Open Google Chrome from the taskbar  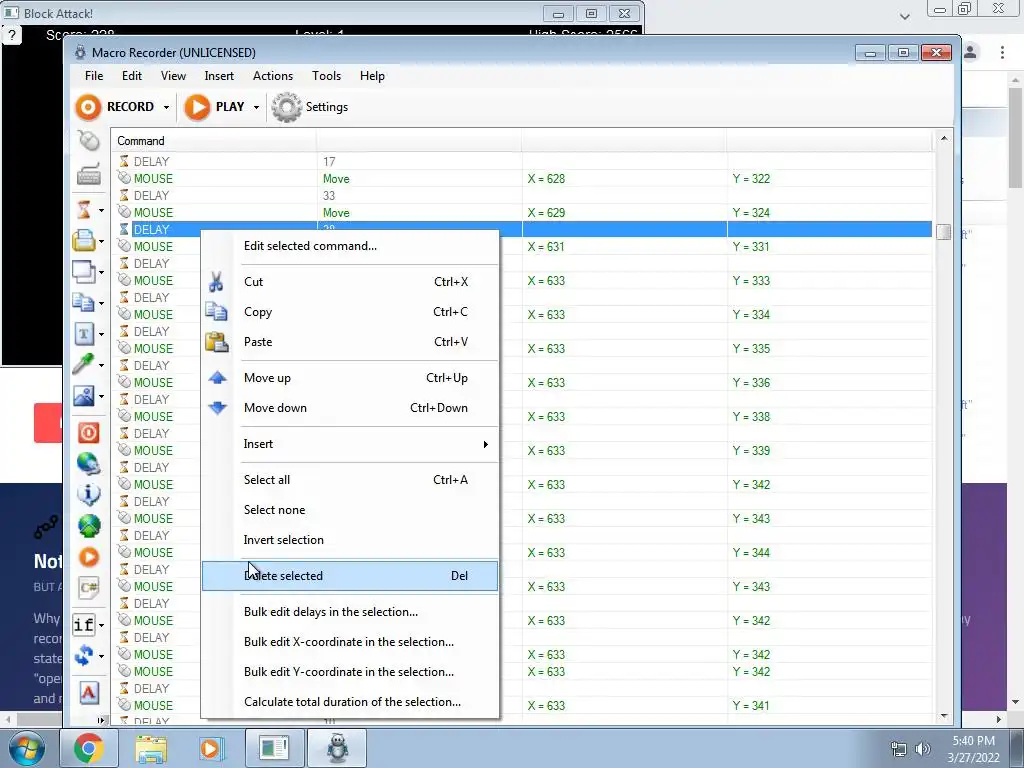[88, 748]
